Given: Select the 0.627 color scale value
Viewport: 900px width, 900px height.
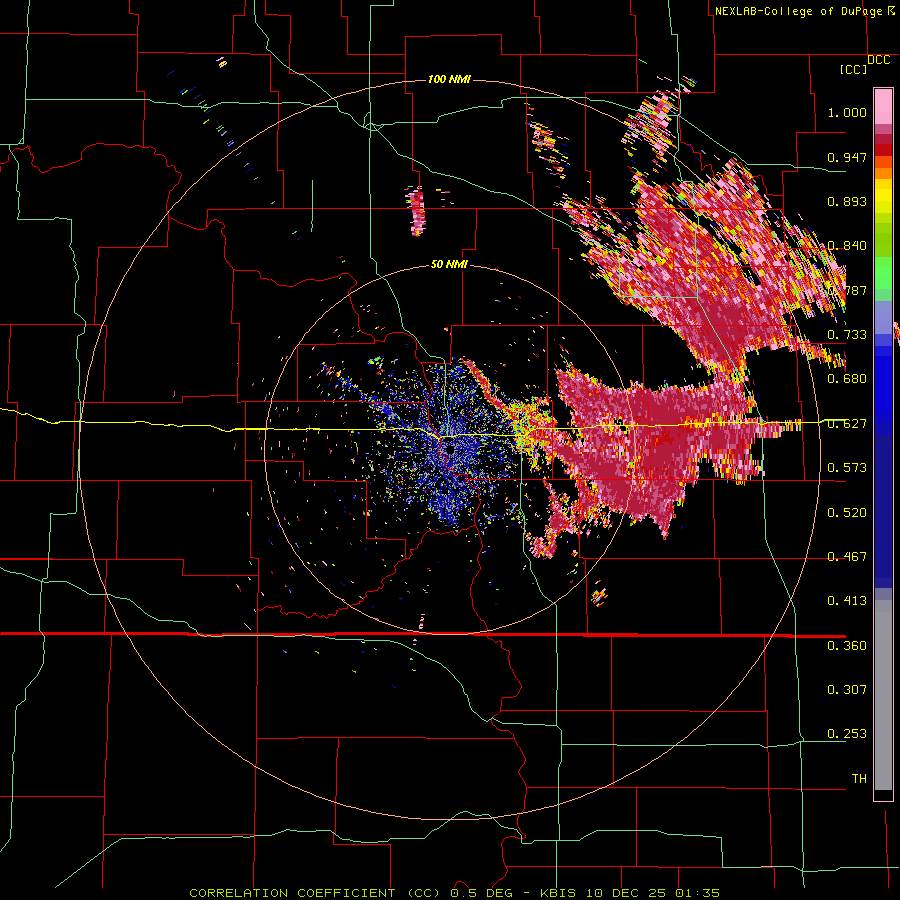Looking at the screenshot, I should pos(847,424).
